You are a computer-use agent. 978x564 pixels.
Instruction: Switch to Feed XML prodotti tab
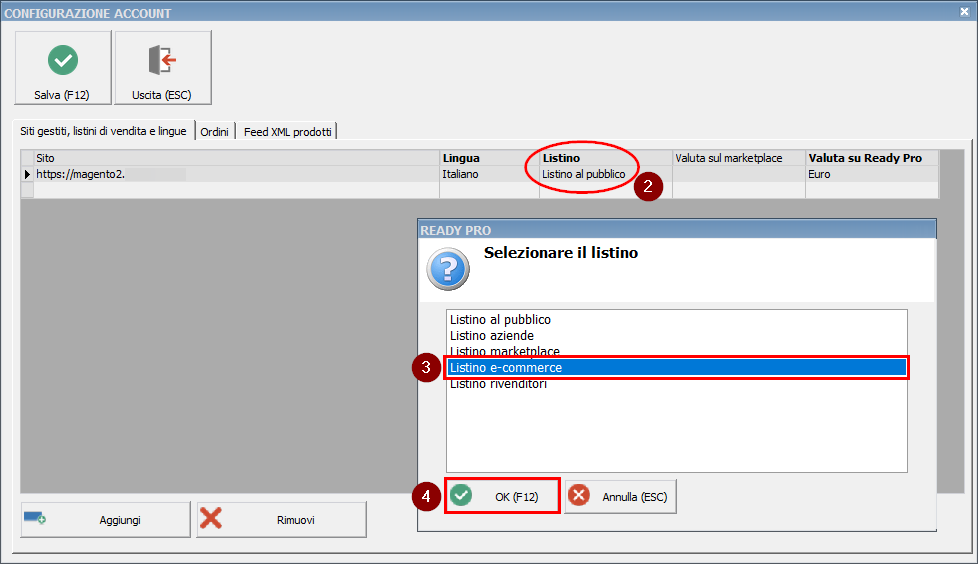tap(289, 132)
